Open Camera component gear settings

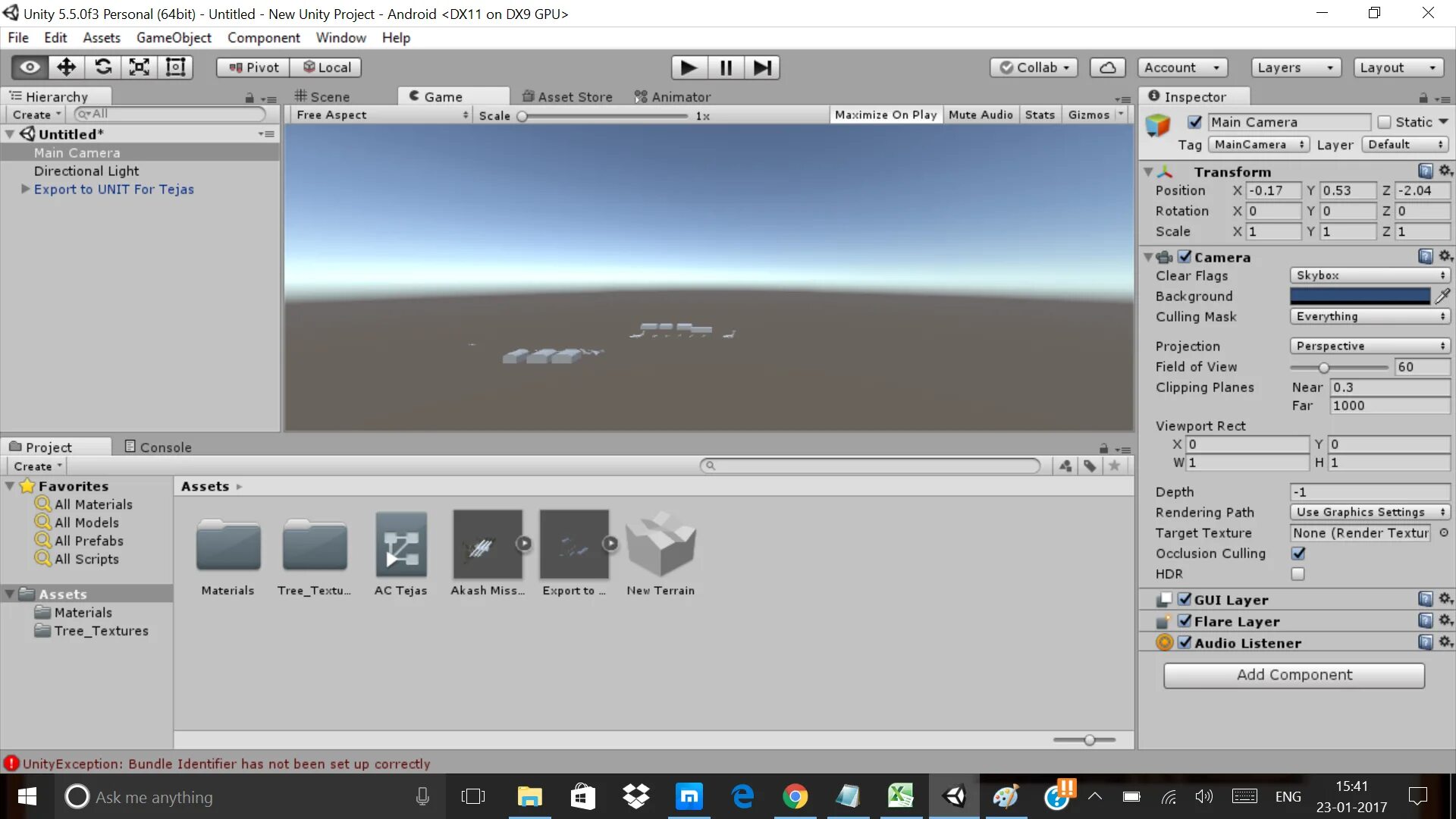click(1445, 256)
